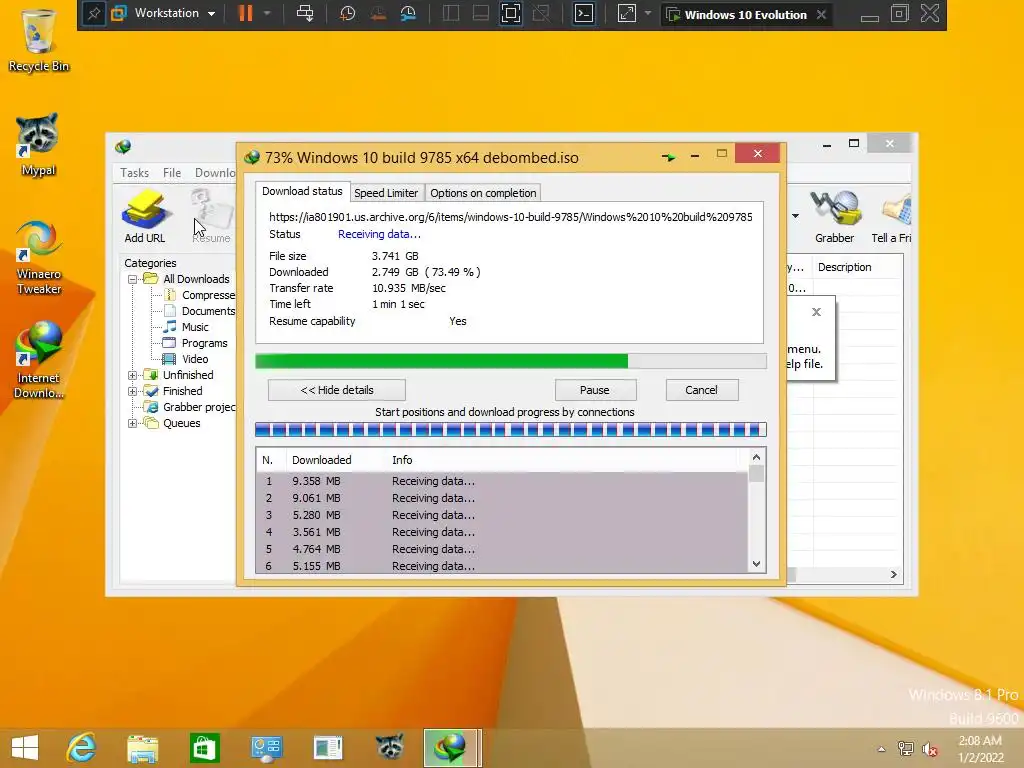Show hidden tray icons arrow
Viewport: 1024px width, 768px height.
pyautogui.click(x=881, y=749)
